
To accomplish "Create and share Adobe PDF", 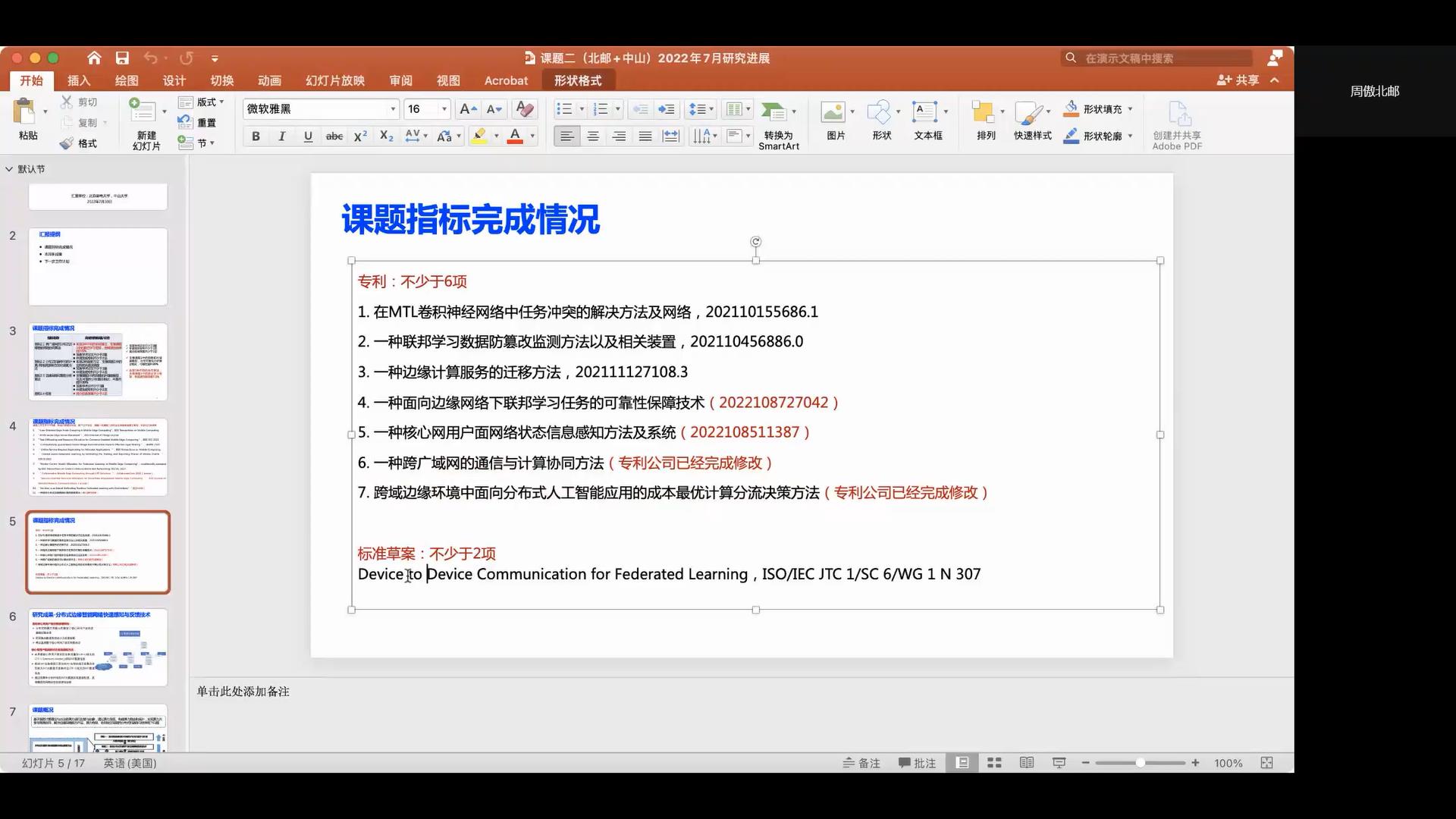I will (x=1177, y=125).
